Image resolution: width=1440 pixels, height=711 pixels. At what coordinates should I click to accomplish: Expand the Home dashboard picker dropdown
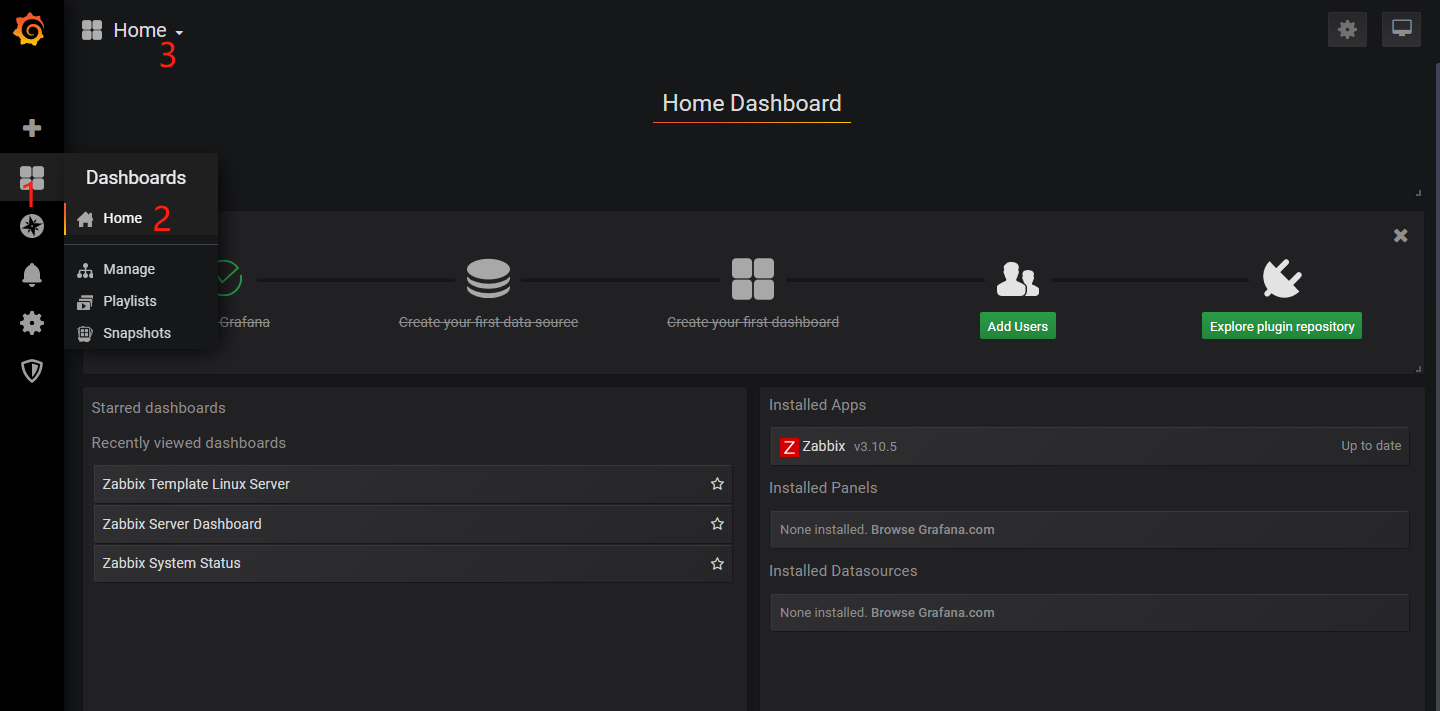(139, 31)
